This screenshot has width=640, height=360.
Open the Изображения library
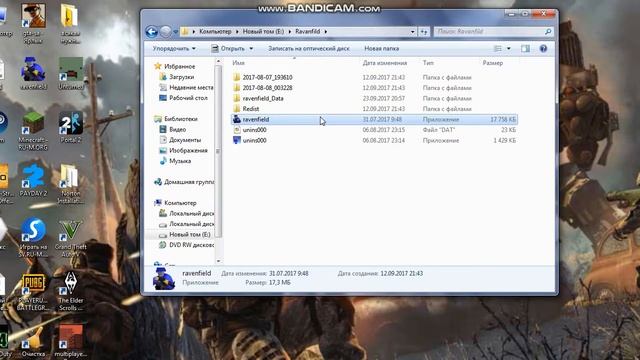point(188,151)
